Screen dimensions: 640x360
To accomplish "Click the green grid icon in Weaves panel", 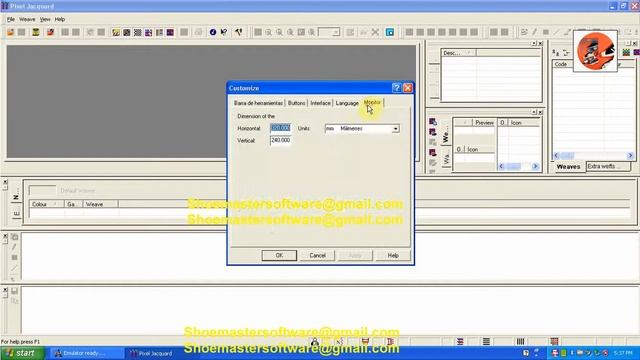I will (626, 53).
